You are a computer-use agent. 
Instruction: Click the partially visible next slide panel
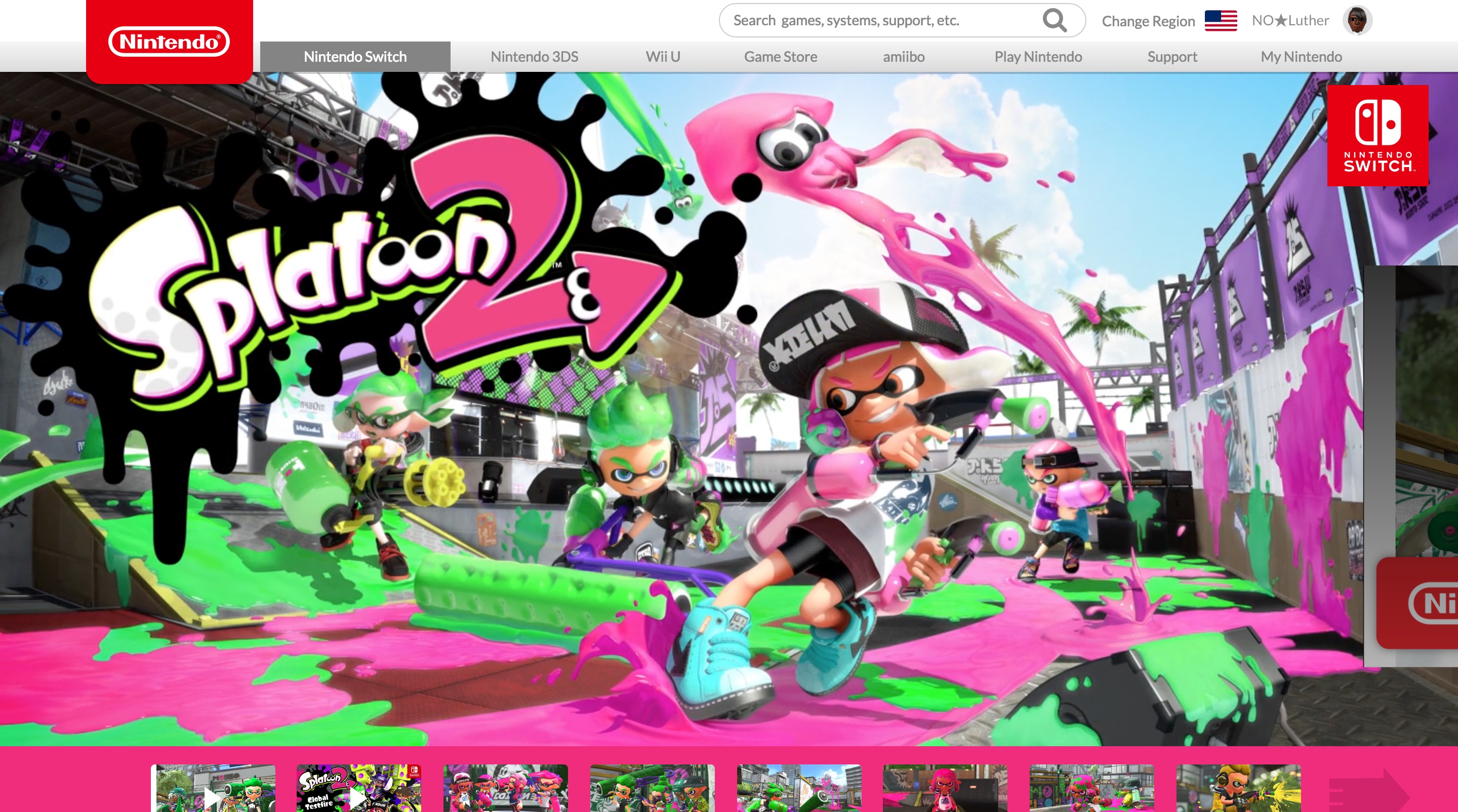1411,466
